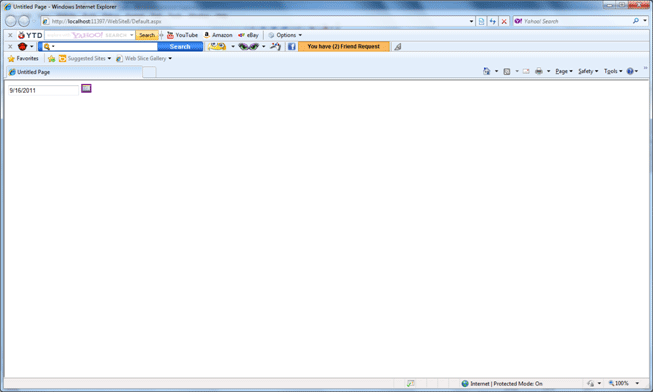The image size is (653, 392).
Task: Click the YTD logo icon
Action: (30, 35)
